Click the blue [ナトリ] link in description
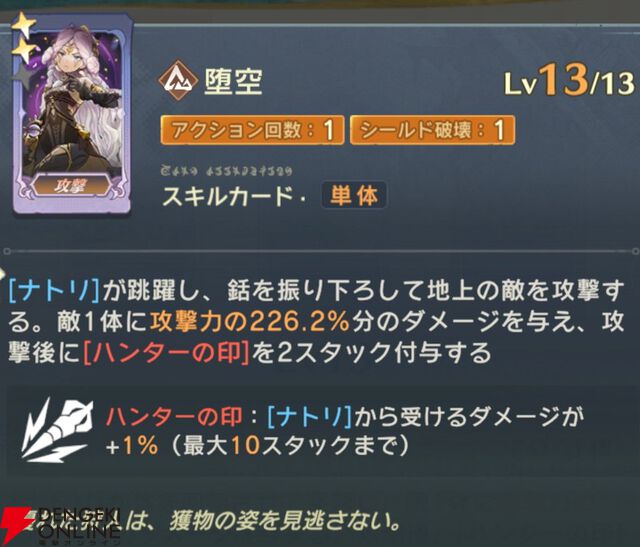The width and height of the screenshot is (640, 547). (55, 292)
